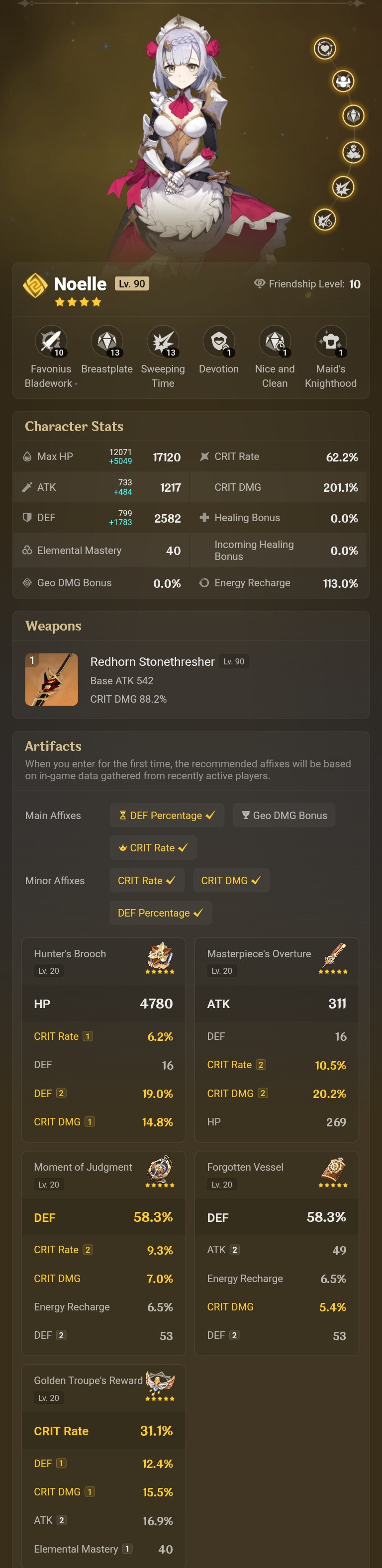Viewport: 382px width, 1568px height.
Task: Open the Maid's Knighthood talent icon
Action: click(x=331, y=342)
